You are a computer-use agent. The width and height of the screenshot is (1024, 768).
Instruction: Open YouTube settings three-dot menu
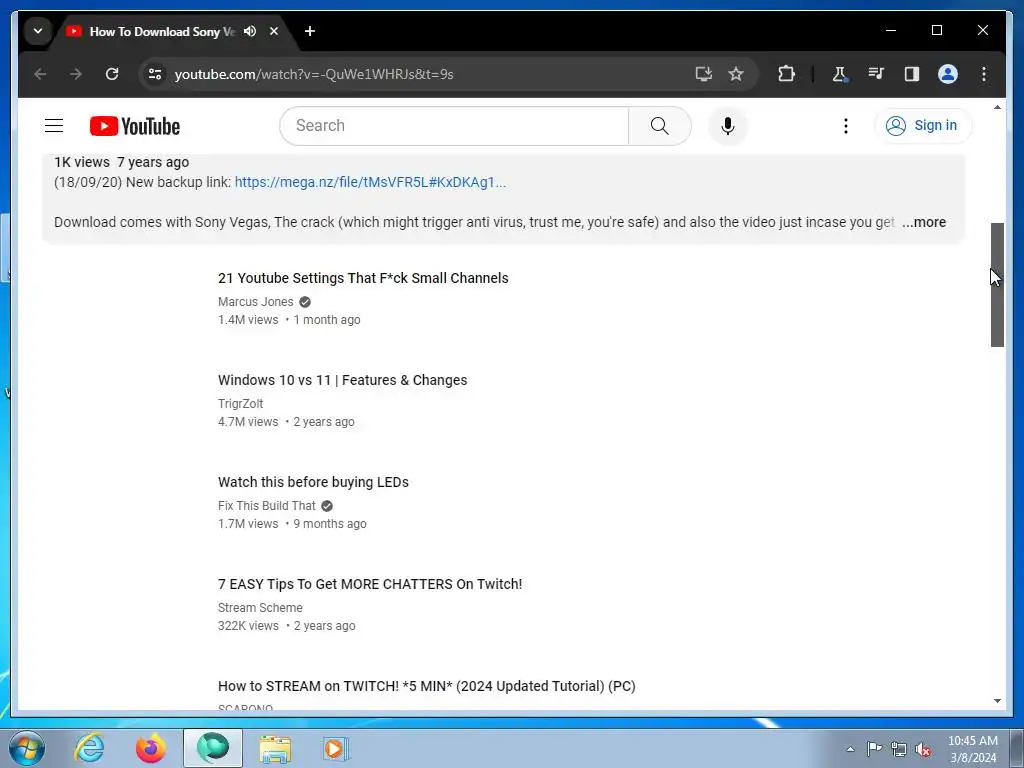coord(846,125)
